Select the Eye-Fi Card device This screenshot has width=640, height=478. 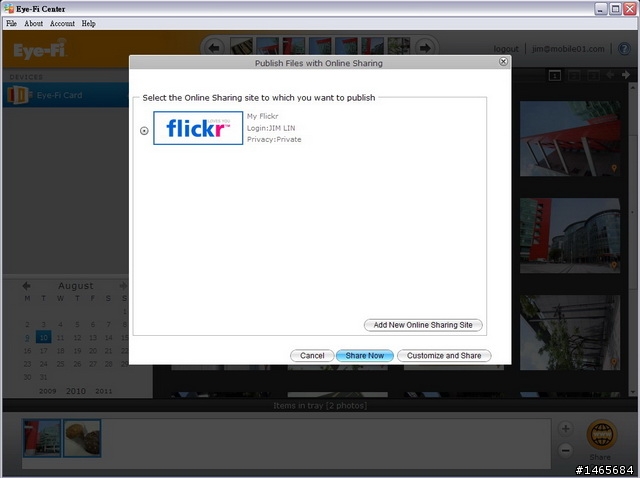(x=66, y=95)
